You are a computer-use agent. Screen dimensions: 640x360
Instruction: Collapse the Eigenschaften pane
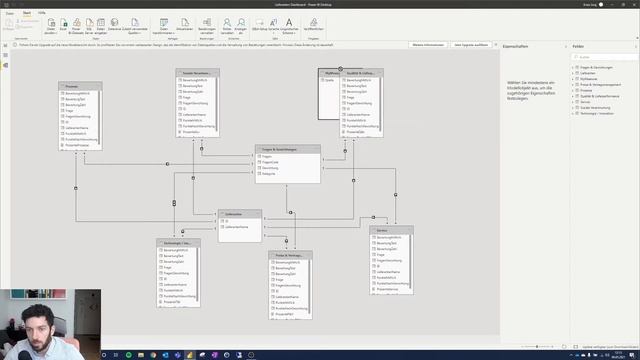click(566, 47)
